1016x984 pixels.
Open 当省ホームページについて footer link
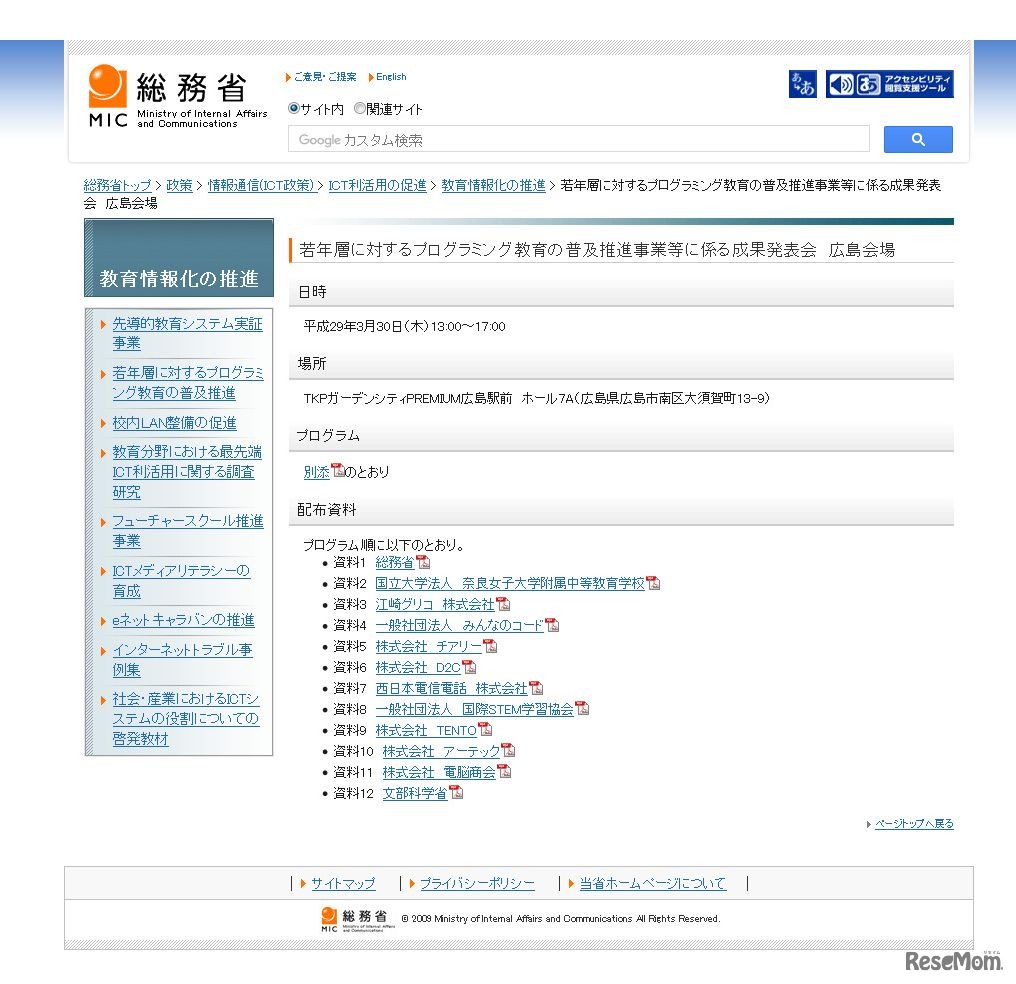coord(652,883)
